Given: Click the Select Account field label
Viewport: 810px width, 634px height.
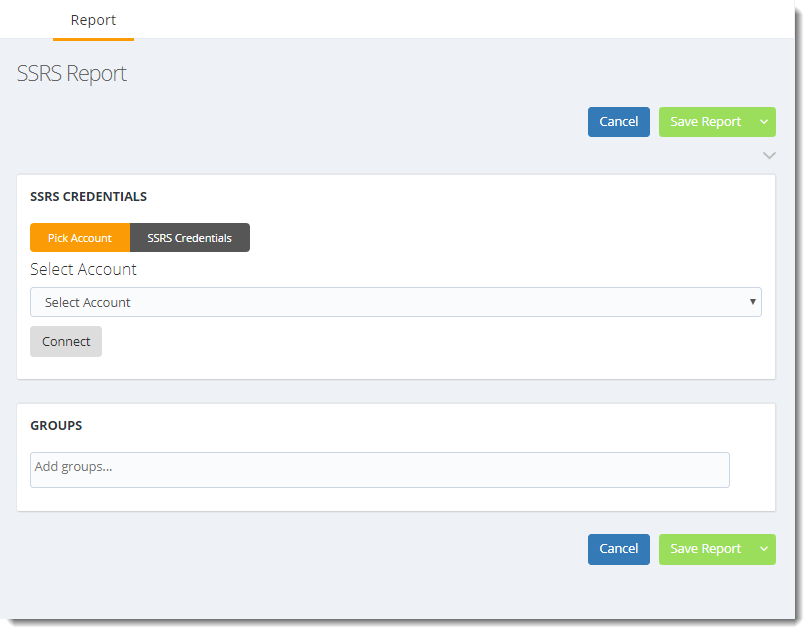Looking at the screenshot, I should (83, 269).
